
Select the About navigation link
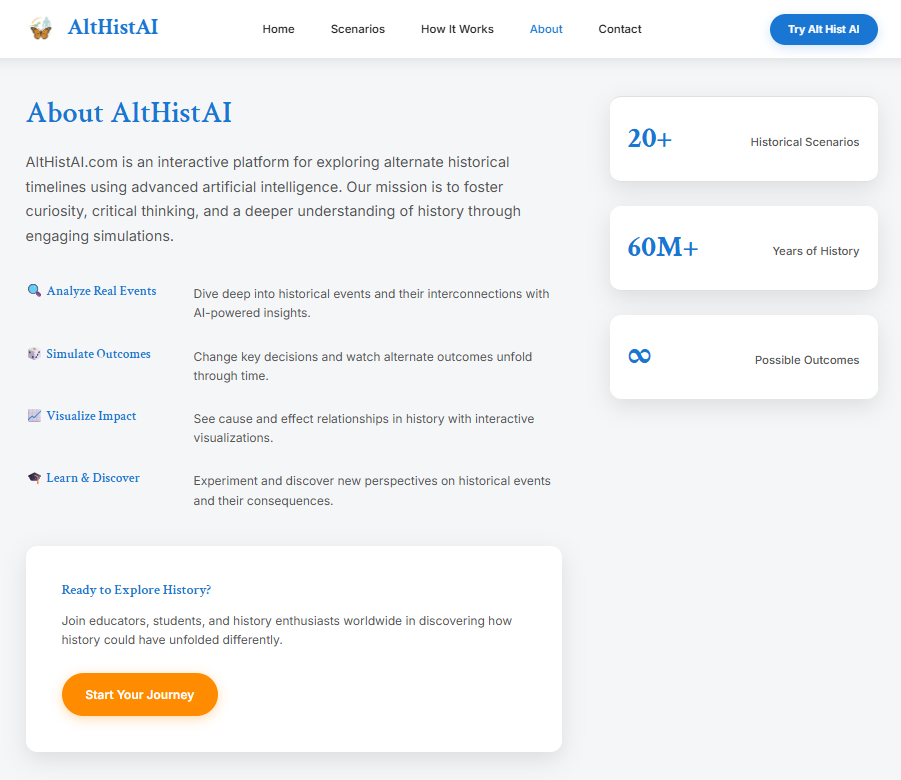[x=546, y=29]
